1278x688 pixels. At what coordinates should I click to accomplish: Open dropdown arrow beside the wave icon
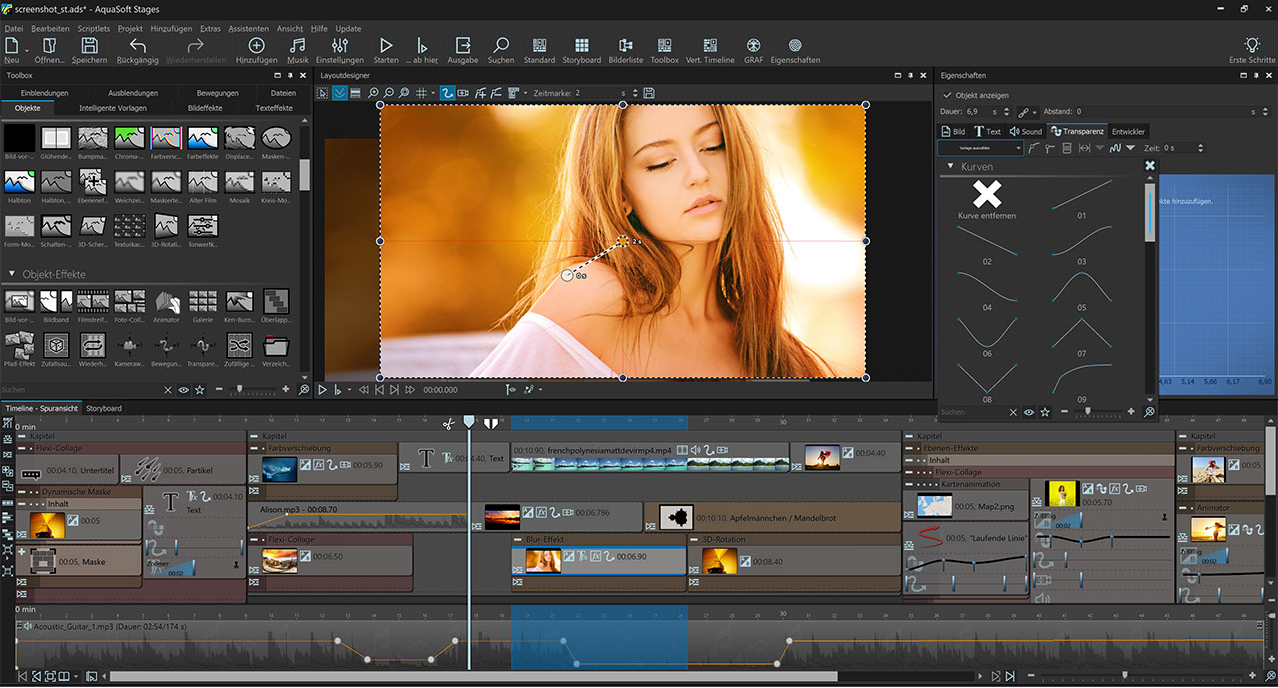pos(1131,148)
